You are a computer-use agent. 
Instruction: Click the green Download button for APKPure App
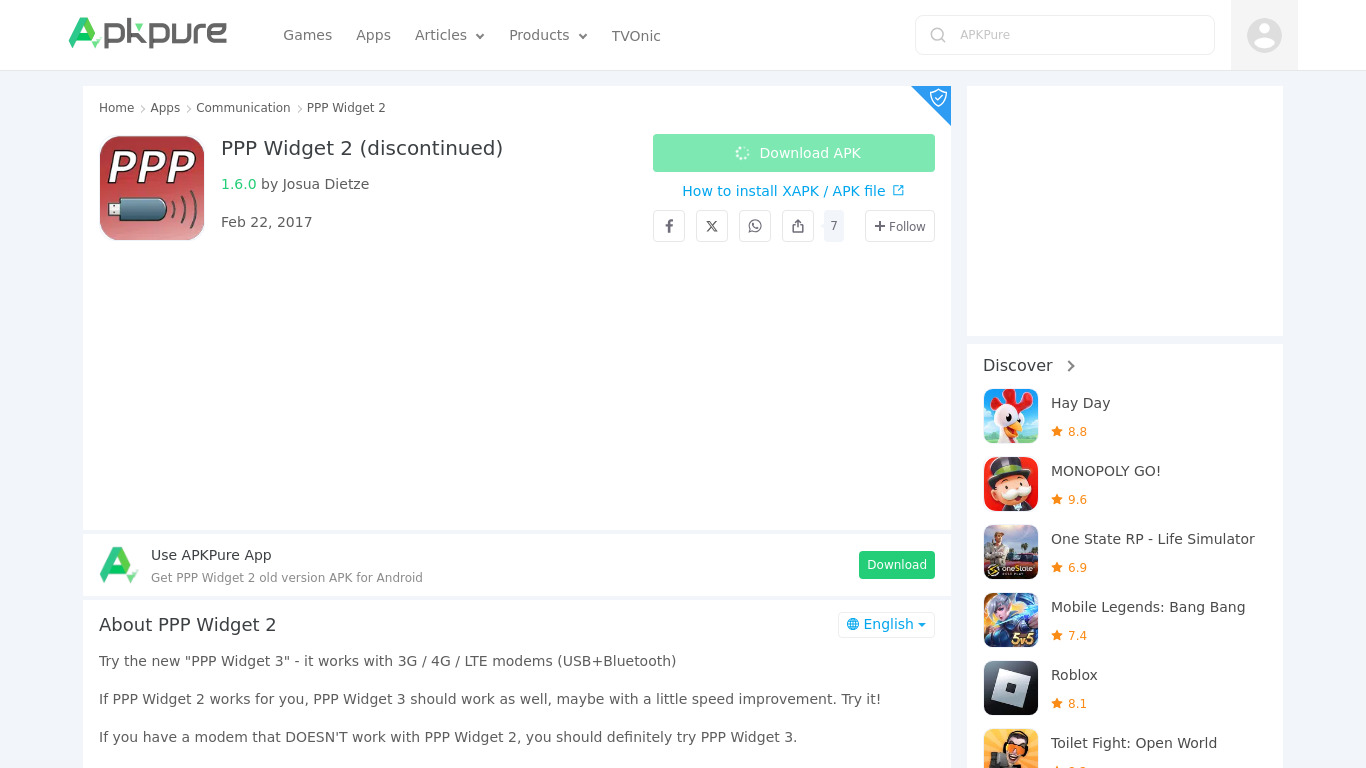pyautogui.click(x=897, y=565)
